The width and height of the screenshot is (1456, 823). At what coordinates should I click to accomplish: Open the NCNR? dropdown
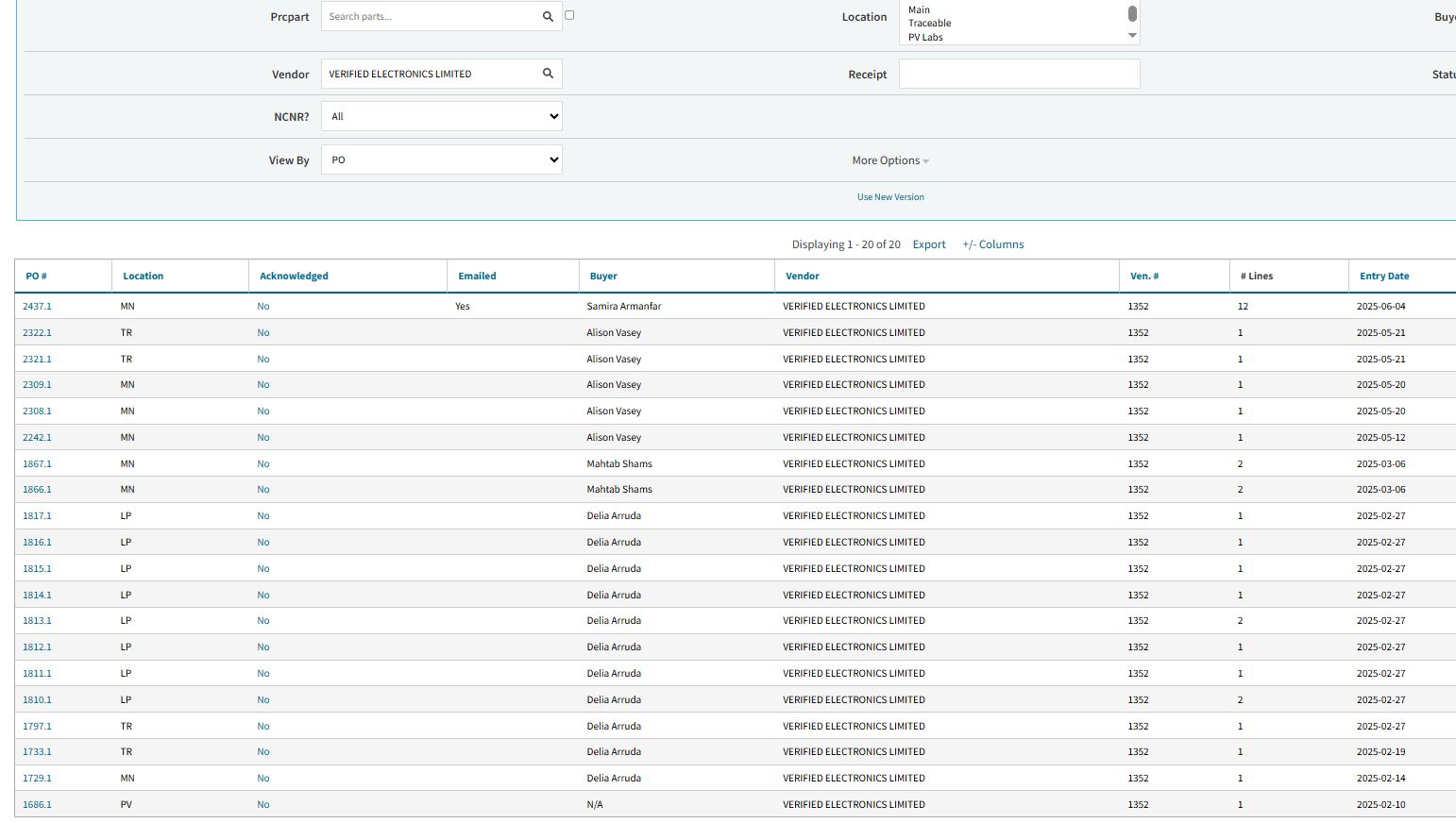pyautogui.click(x=441, y=117)
